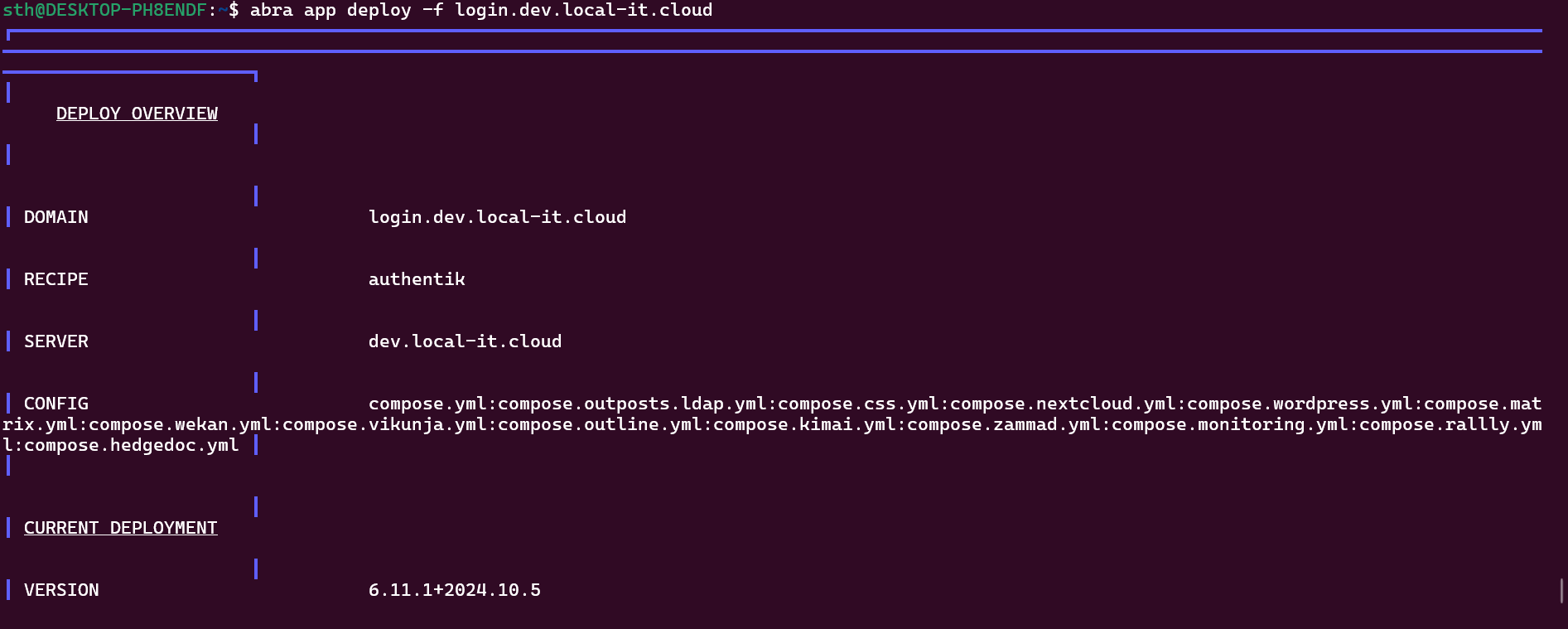Click the server value dev.local-it.cloud
Viewport: 1568px width, 629px height.
click(465, 341)
